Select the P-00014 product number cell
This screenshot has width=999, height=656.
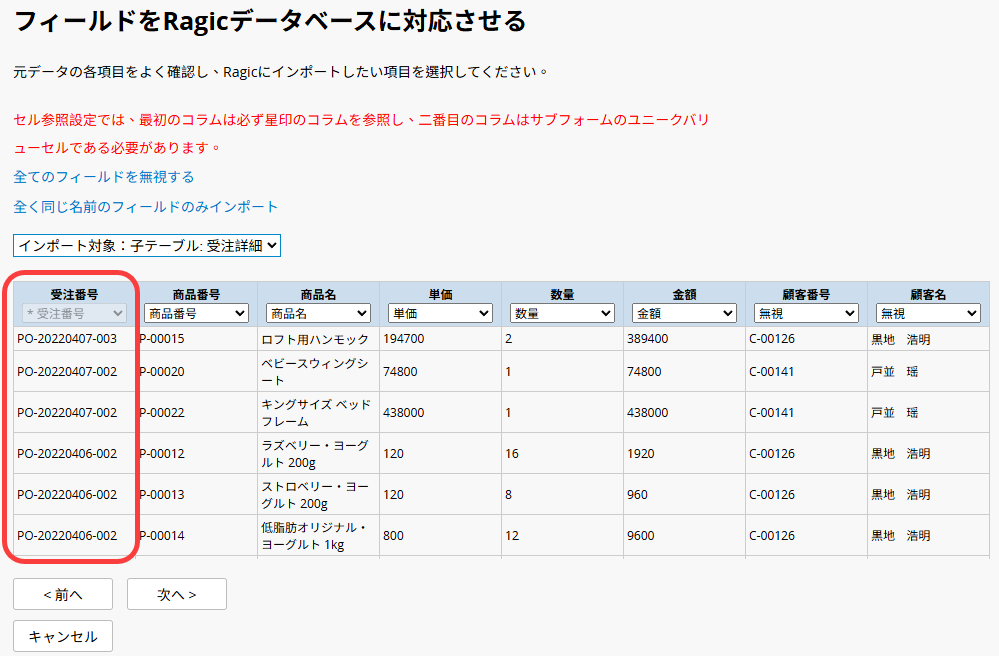coord(162,536)
